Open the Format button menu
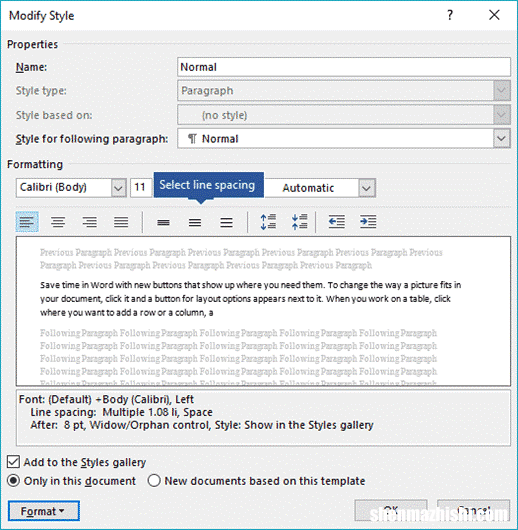 [44, 511]
